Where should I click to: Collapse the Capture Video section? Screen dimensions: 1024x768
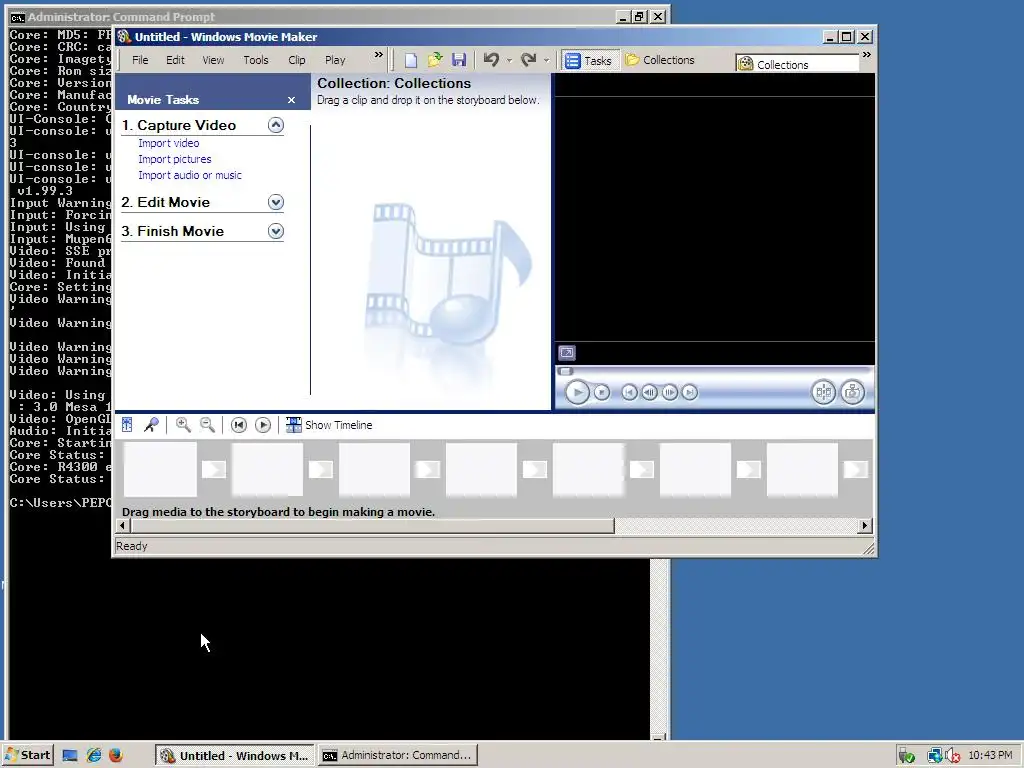pos(276,125)
